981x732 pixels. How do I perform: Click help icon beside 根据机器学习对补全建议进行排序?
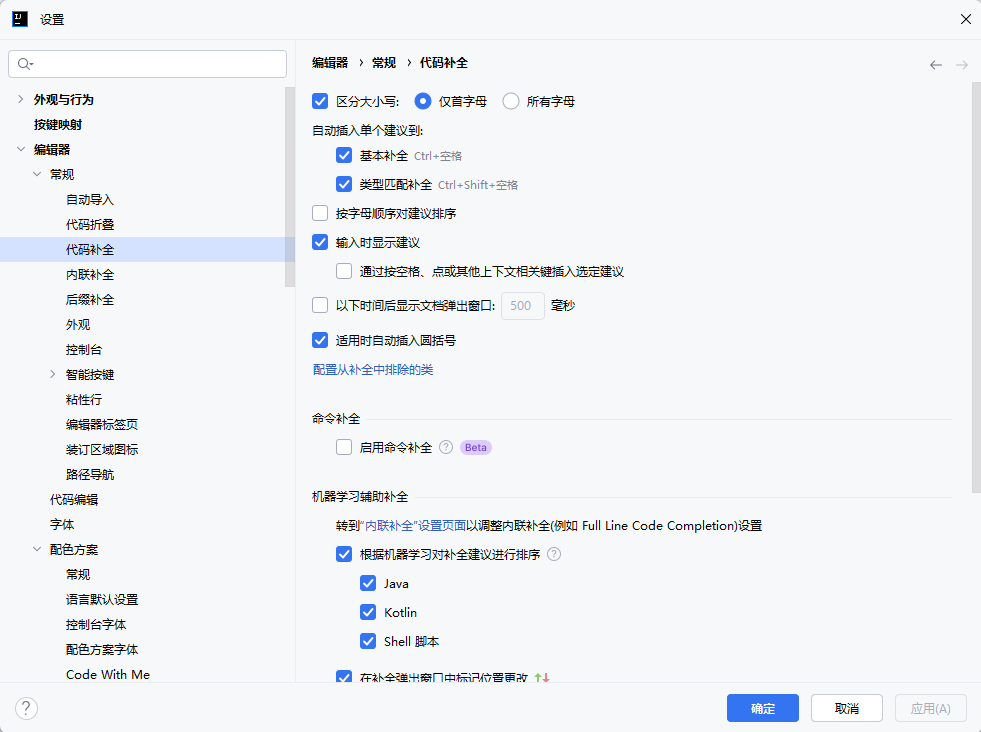(554, 555)
